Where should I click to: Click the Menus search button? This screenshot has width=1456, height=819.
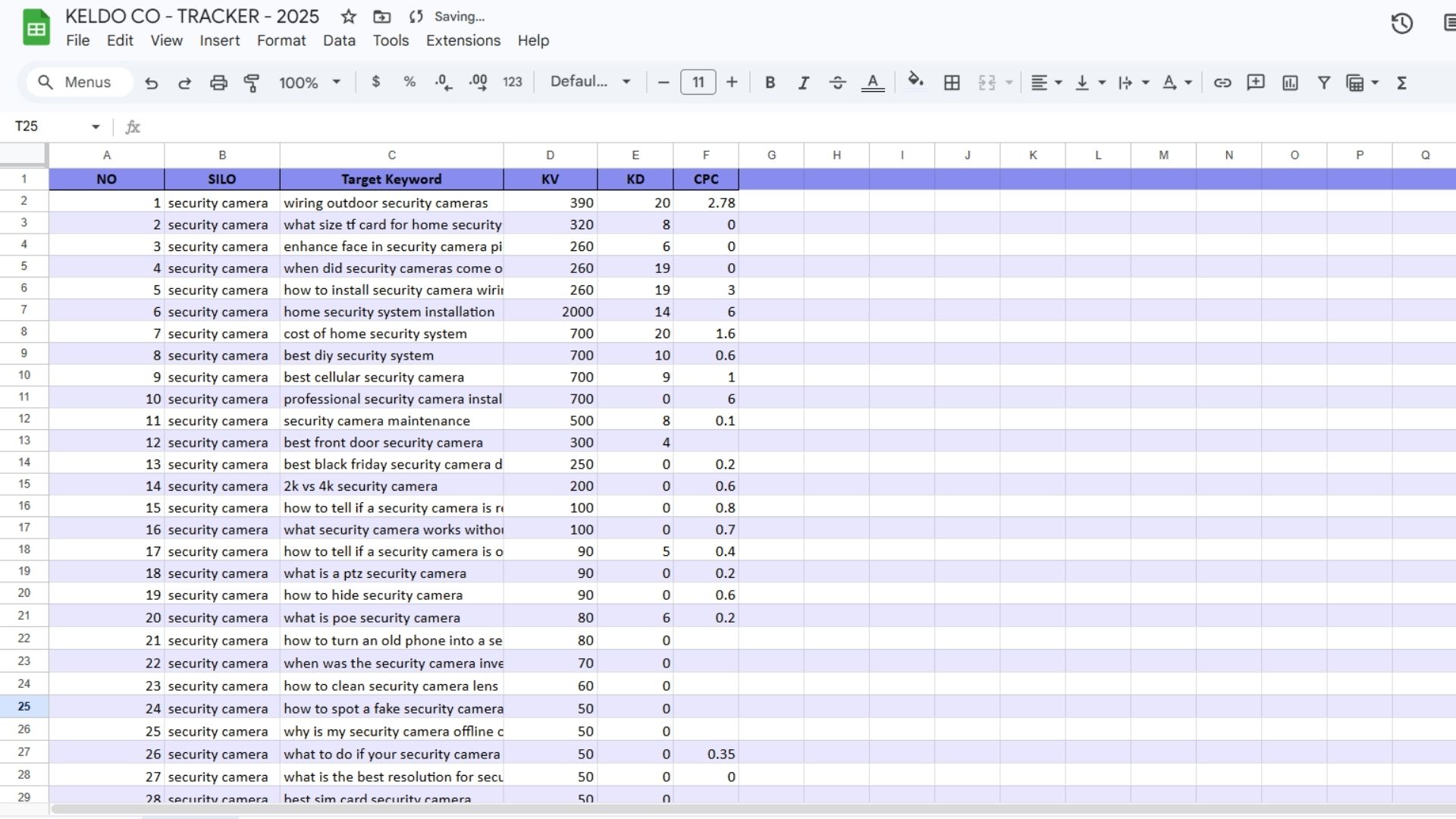tap(76, 82)
